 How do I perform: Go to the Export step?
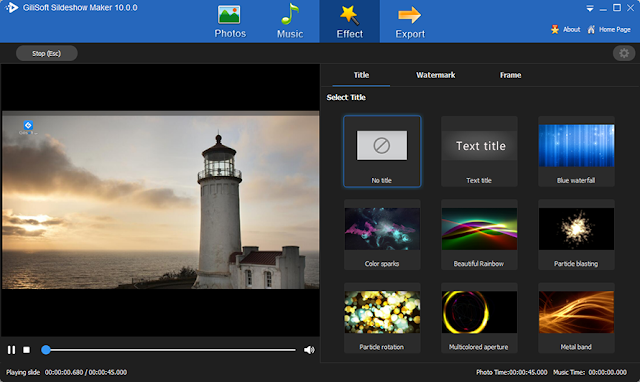click(x=410, y=22)
